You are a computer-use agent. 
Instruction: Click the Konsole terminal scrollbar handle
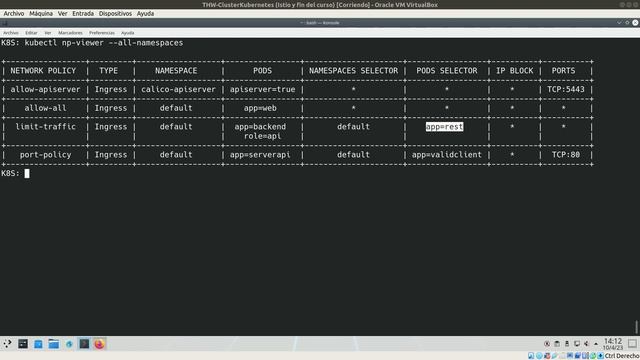636,327
